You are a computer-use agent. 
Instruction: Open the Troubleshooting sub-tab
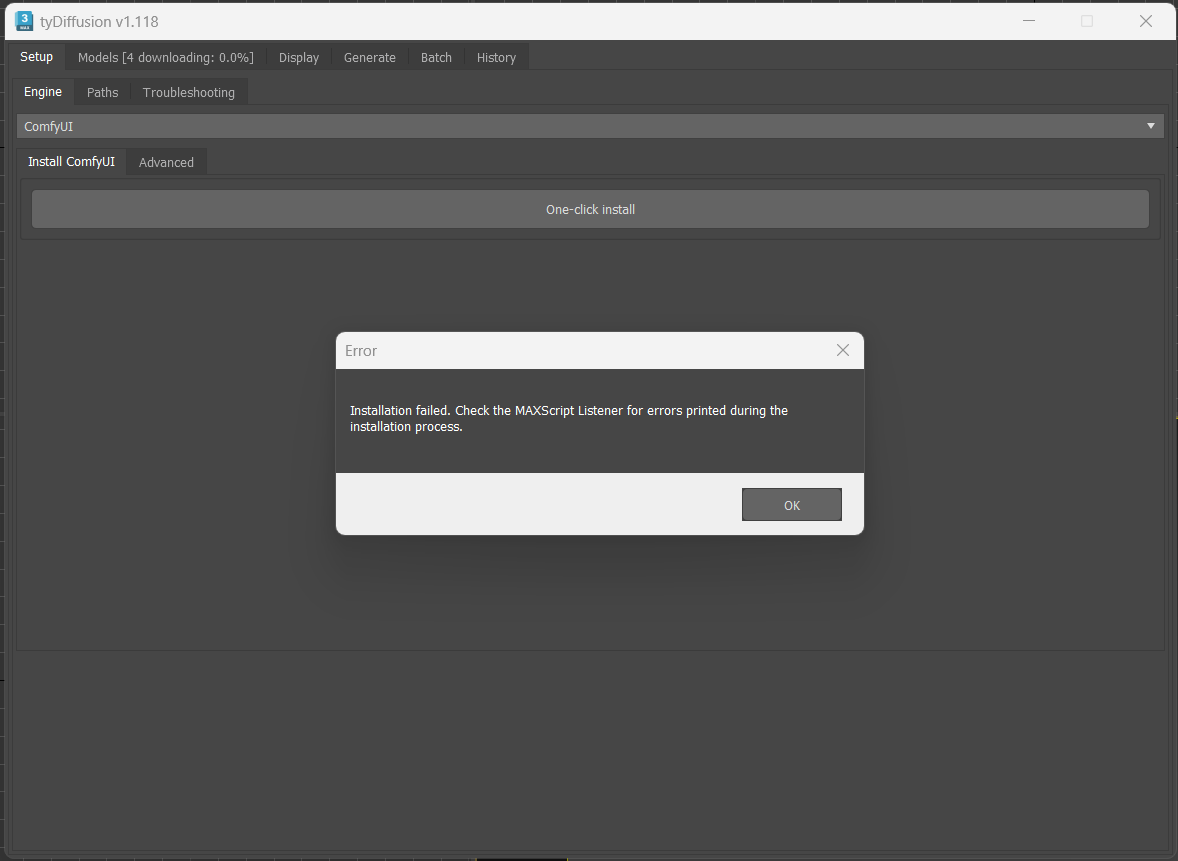(189, 92)
